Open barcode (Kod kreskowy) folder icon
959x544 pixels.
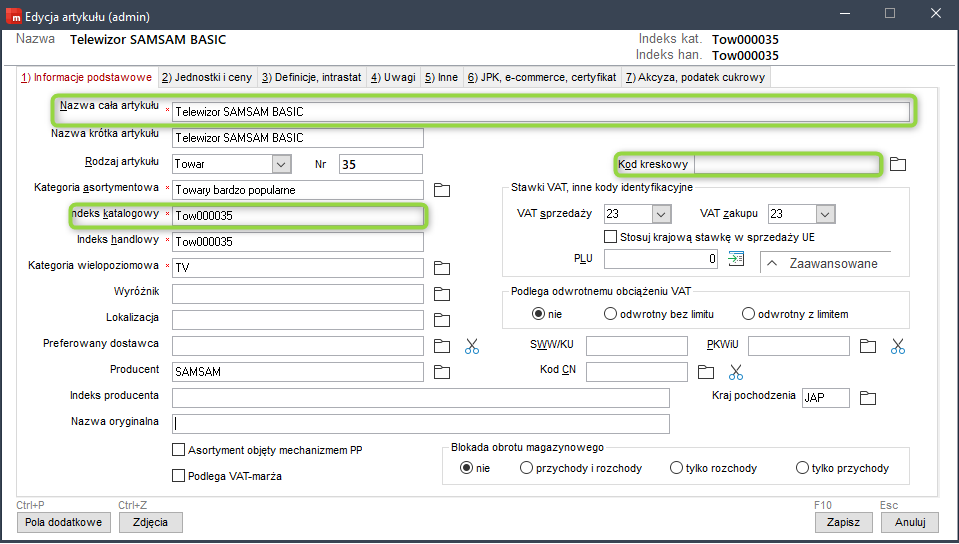tap(897, 164)
